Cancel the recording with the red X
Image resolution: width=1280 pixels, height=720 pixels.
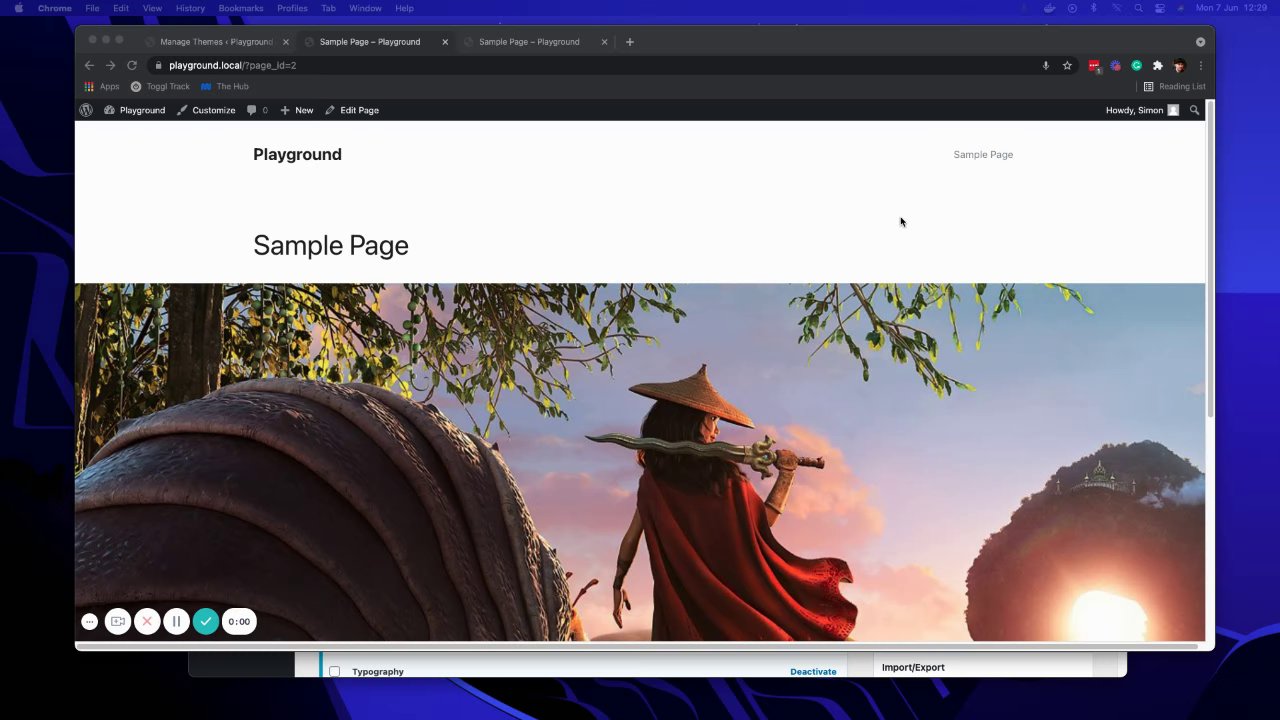[147, 621]
